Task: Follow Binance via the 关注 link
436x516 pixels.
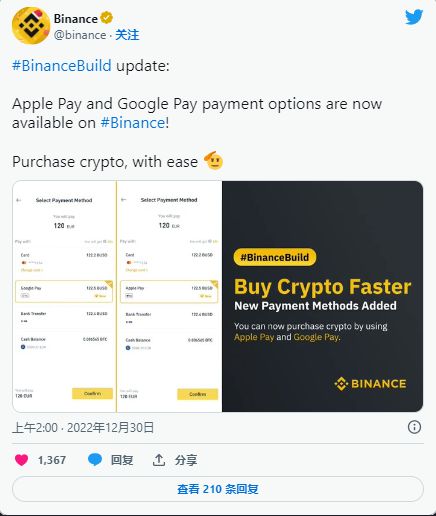Action: [x=127, y=35]
